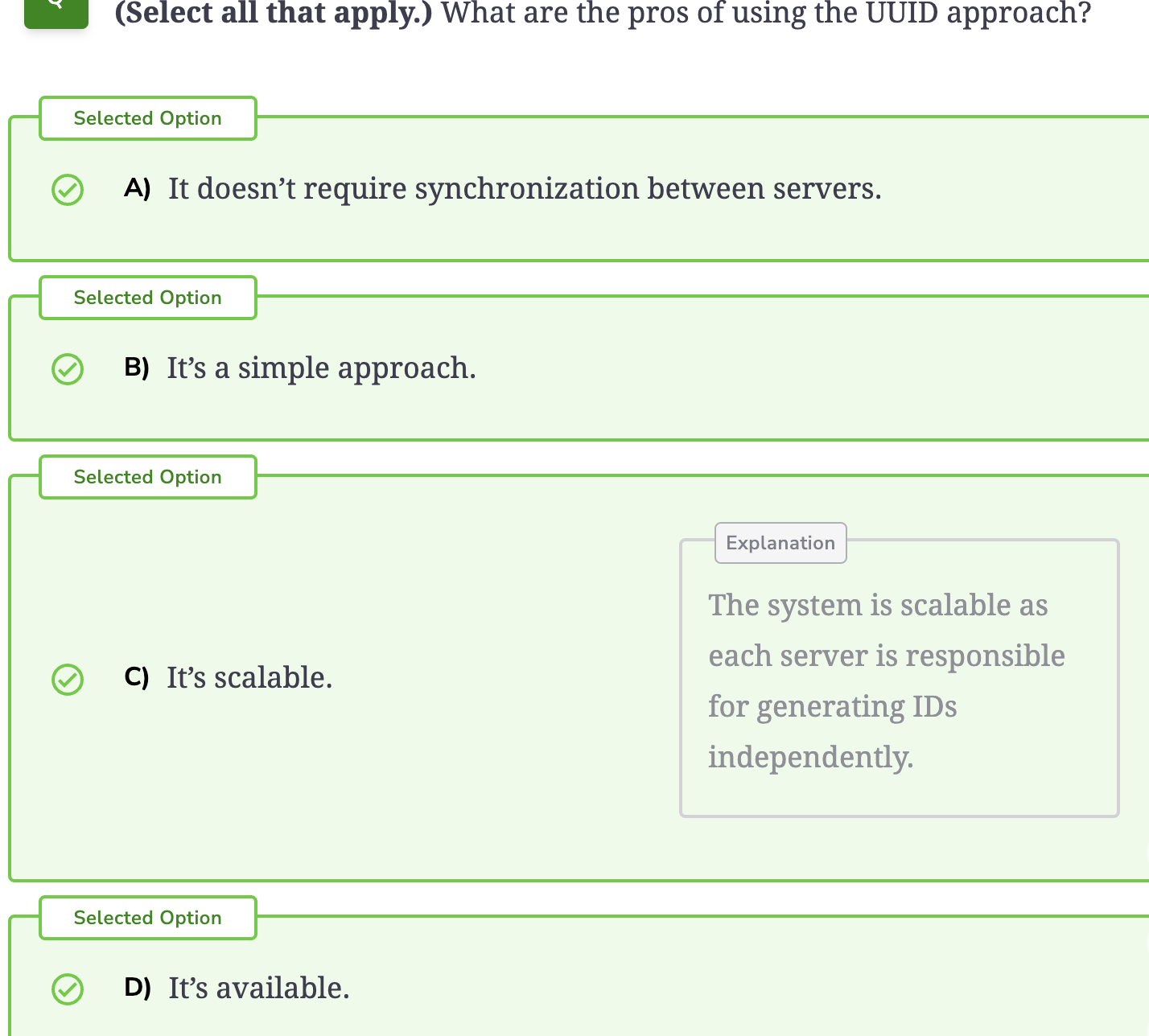Click the C) letter marker

[x=137, y=677]
